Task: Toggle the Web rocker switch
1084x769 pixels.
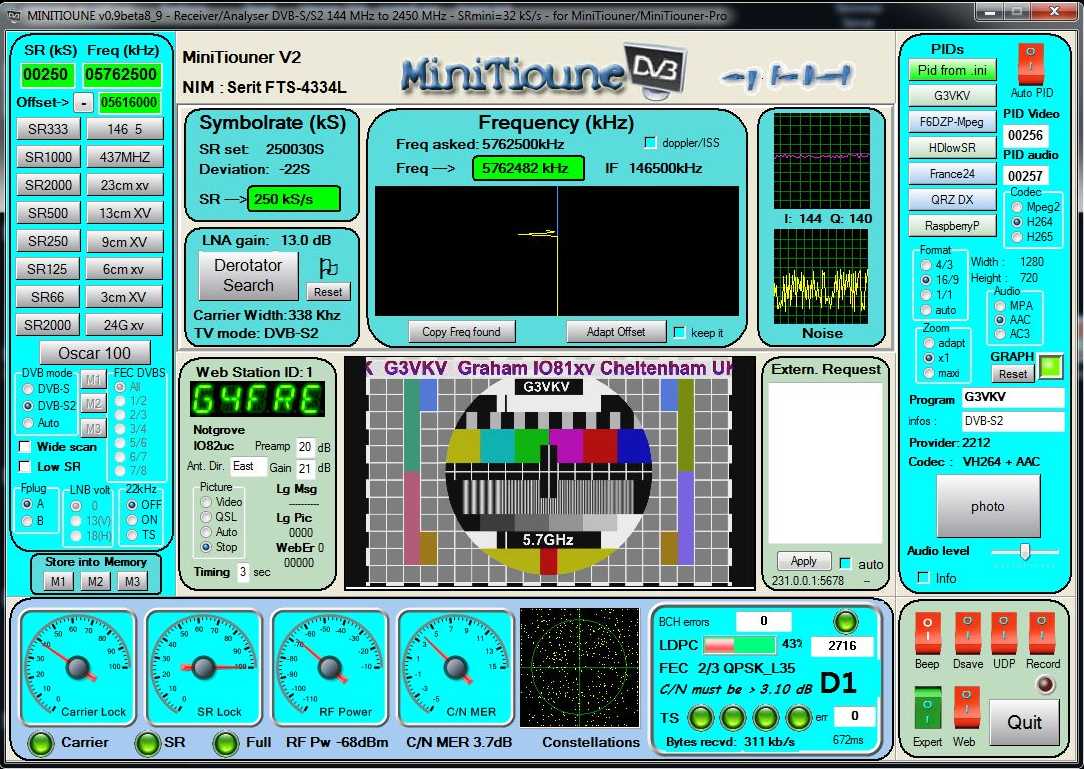Action: 966,708
